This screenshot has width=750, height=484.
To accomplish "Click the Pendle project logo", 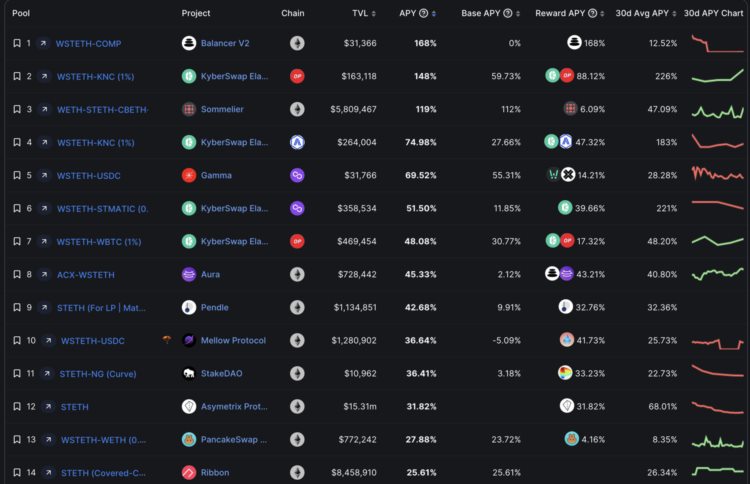I will tap(188, 307).
